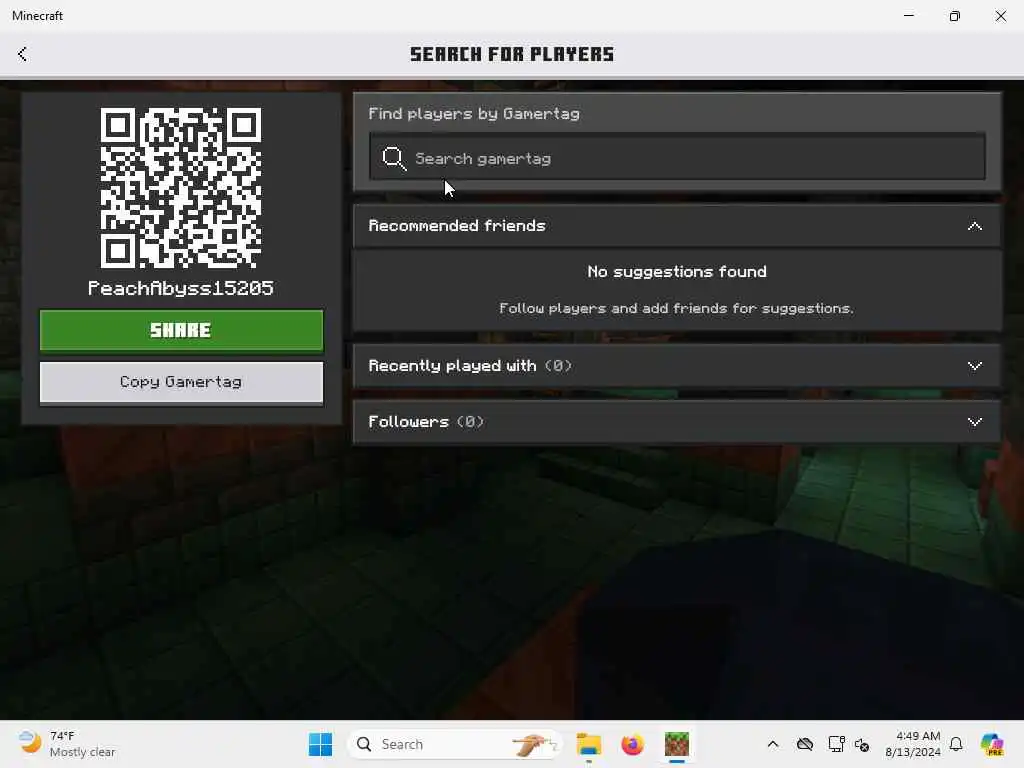This screenshot has width=1024, height=768.
Task: Open File Explorer from the taskbar
Action: (x=588, y=744)
